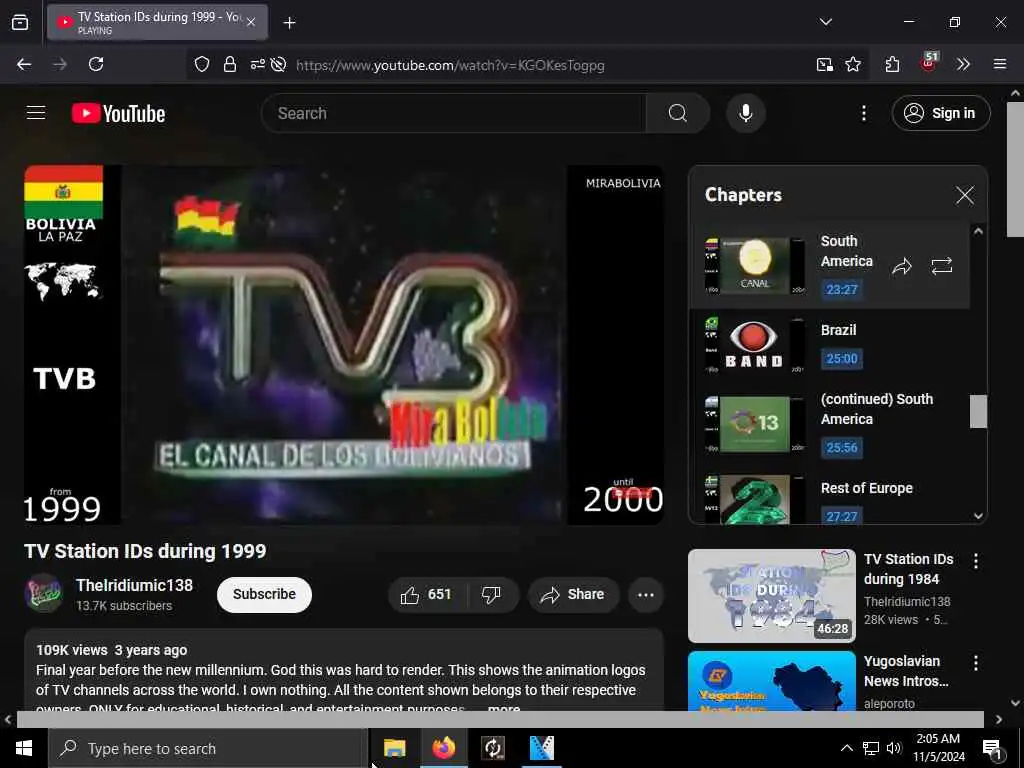This screenshot has height=768, width=1024.
Task: Open the YouTube guide hamburger menu
Action: (x=36, y=113)
